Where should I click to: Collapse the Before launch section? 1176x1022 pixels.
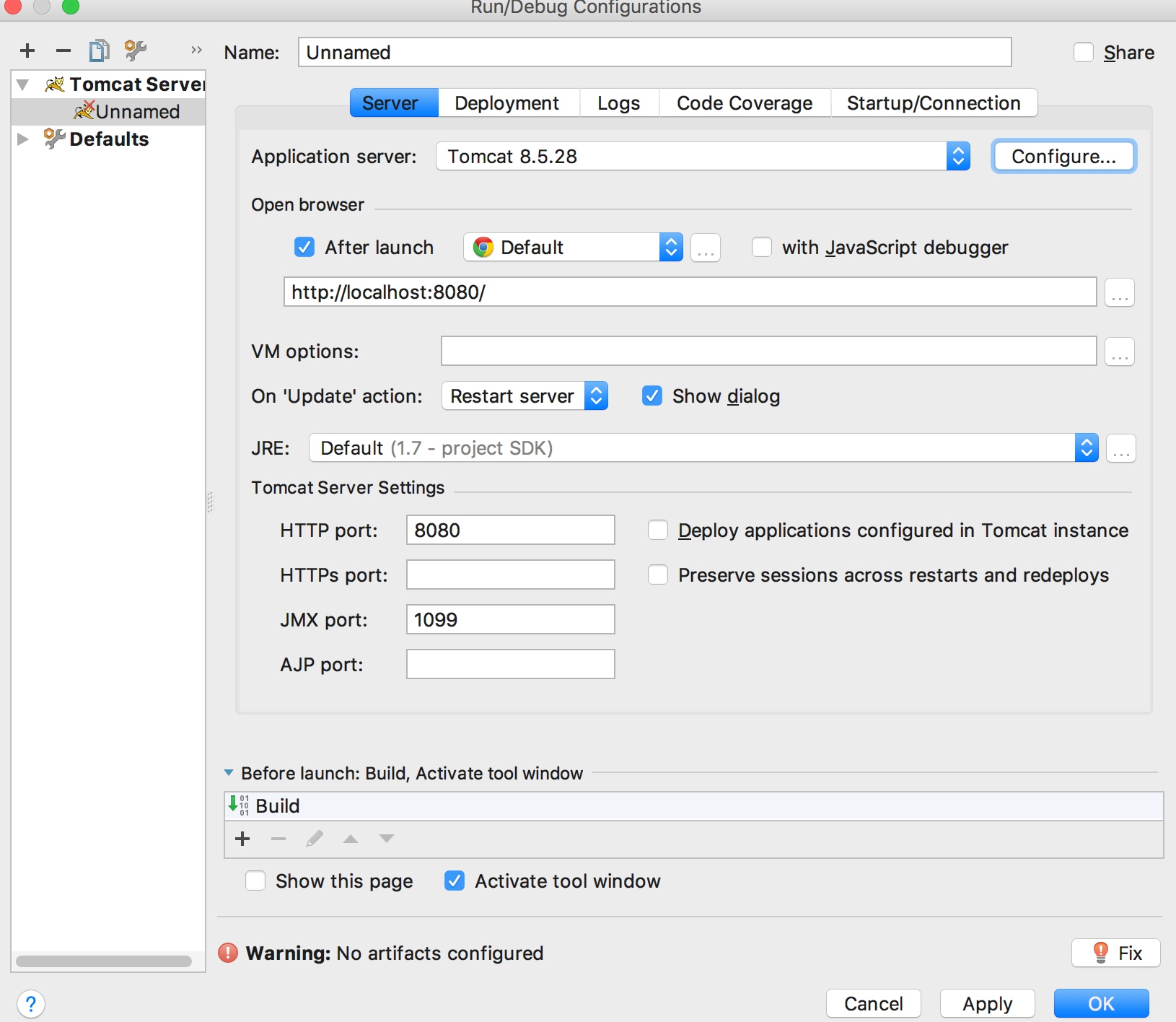[x=229, y=773]
